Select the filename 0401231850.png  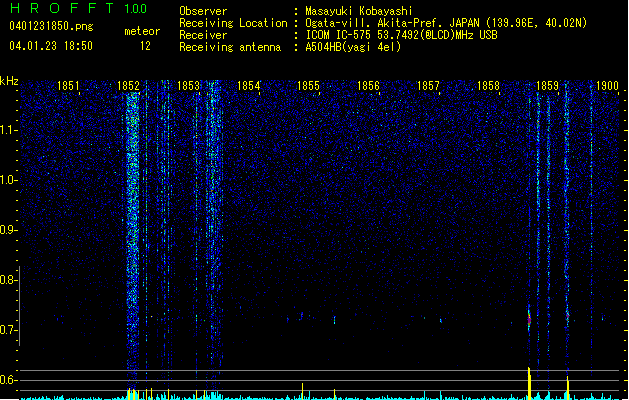click(51, 26)
